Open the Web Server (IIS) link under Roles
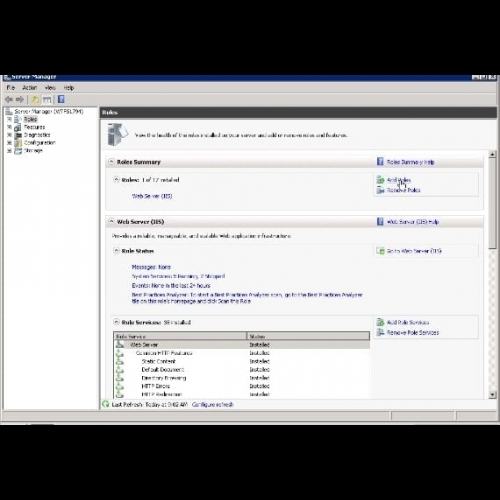Image resolution: width=500 pixels, height=500 pixels. 152,196
